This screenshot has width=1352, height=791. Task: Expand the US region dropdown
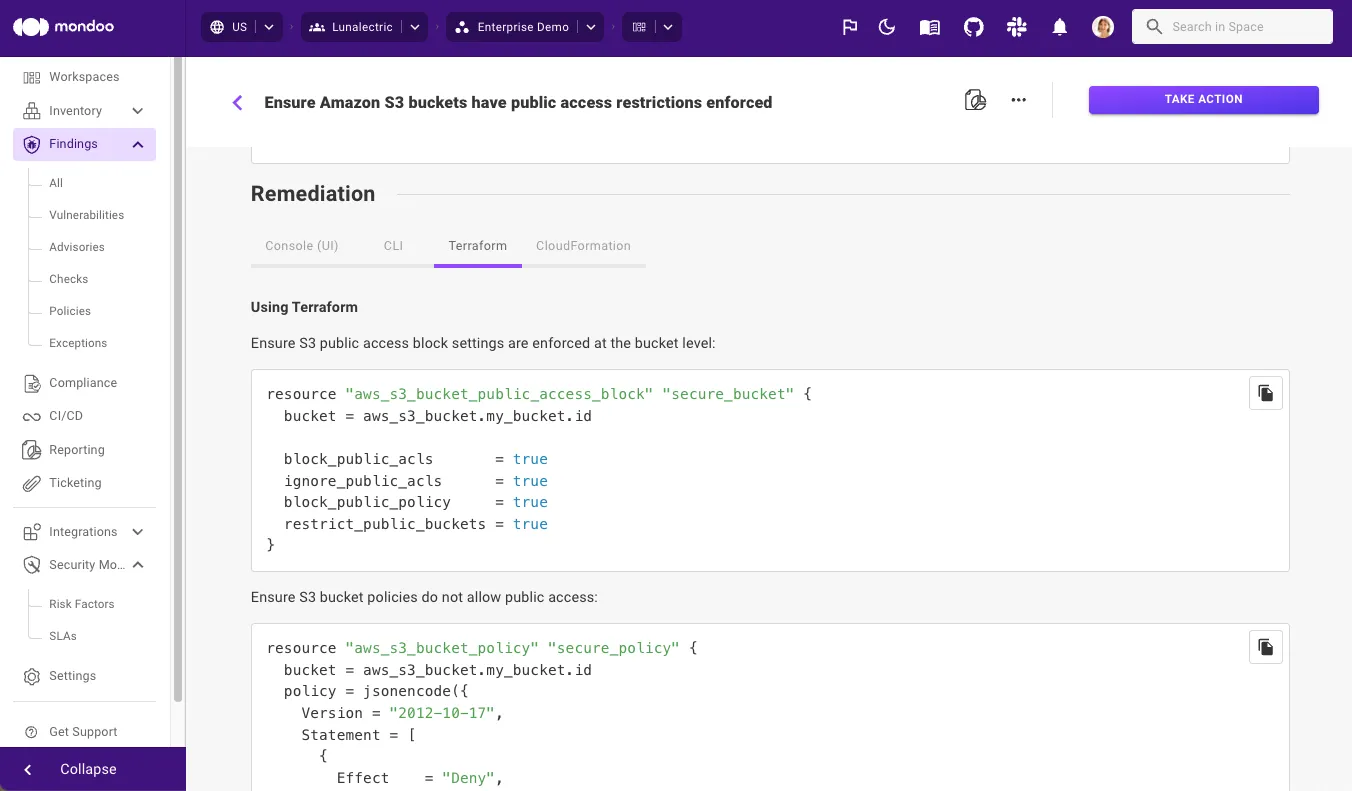coord(269,27)
